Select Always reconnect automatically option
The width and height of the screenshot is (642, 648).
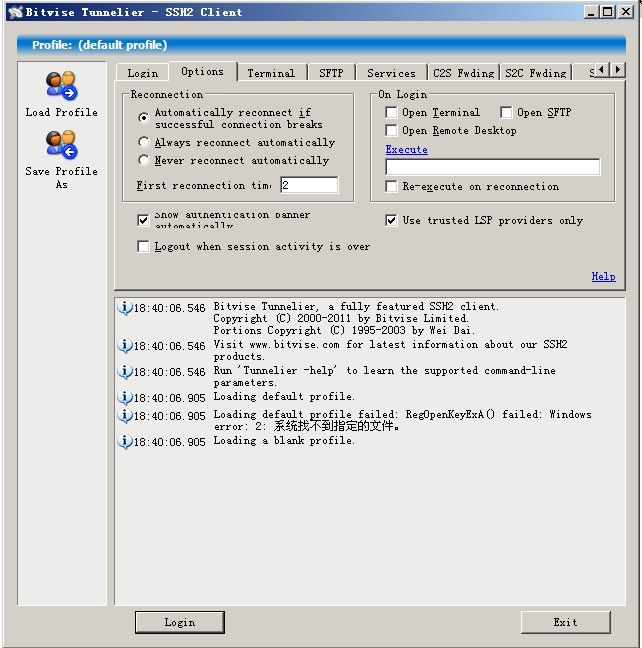(x=143, y=142)
